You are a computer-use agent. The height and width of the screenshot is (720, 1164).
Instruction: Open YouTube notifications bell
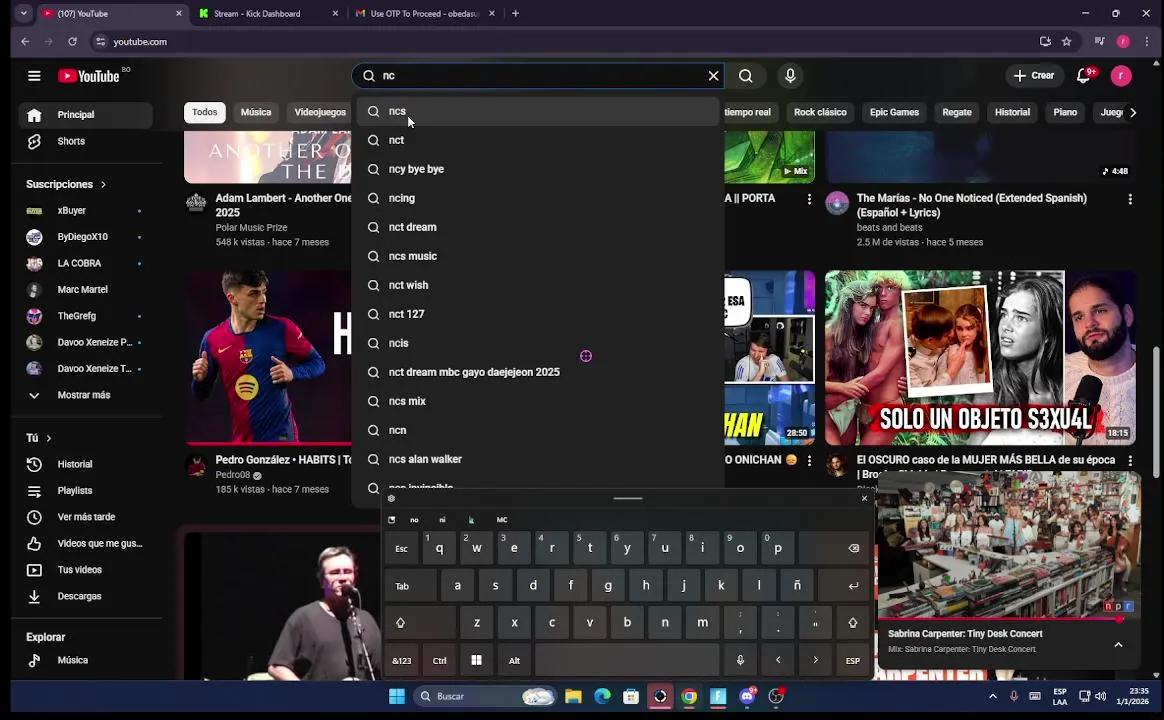1084,76
